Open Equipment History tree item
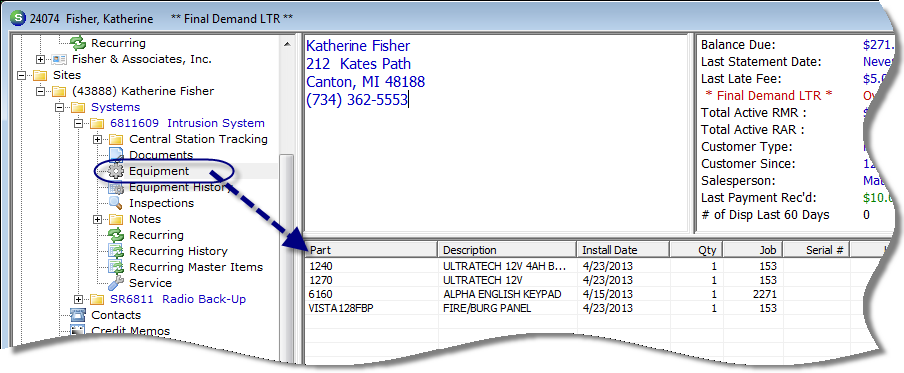The height and width of the screenshot is (373, 904). tap(179, 187)
